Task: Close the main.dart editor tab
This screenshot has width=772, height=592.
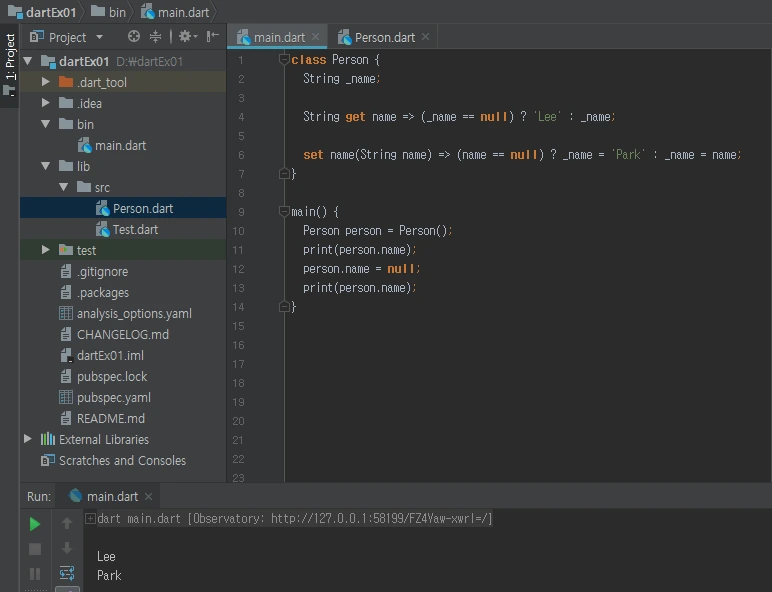Action: click(316, 37)
